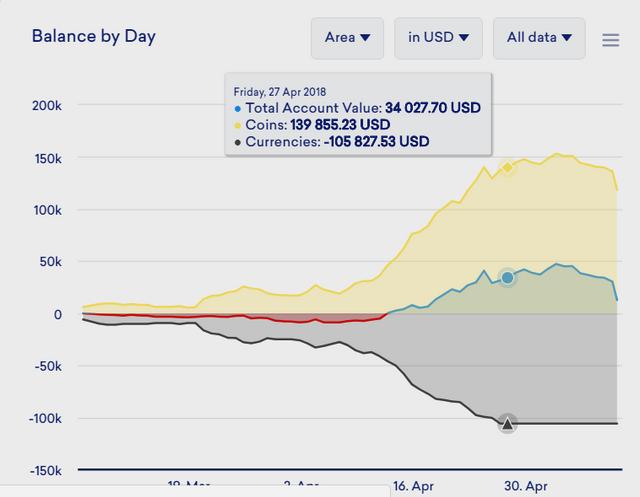Open the Area chart type dropdown
640x497 pixels.
347,38
